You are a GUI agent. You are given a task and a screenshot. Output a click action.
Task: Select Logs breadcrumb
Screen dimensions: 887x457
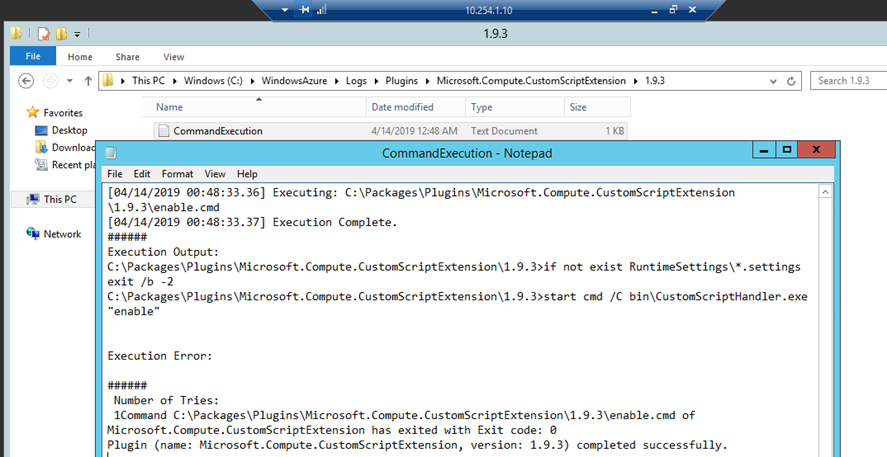pos(356,81)
